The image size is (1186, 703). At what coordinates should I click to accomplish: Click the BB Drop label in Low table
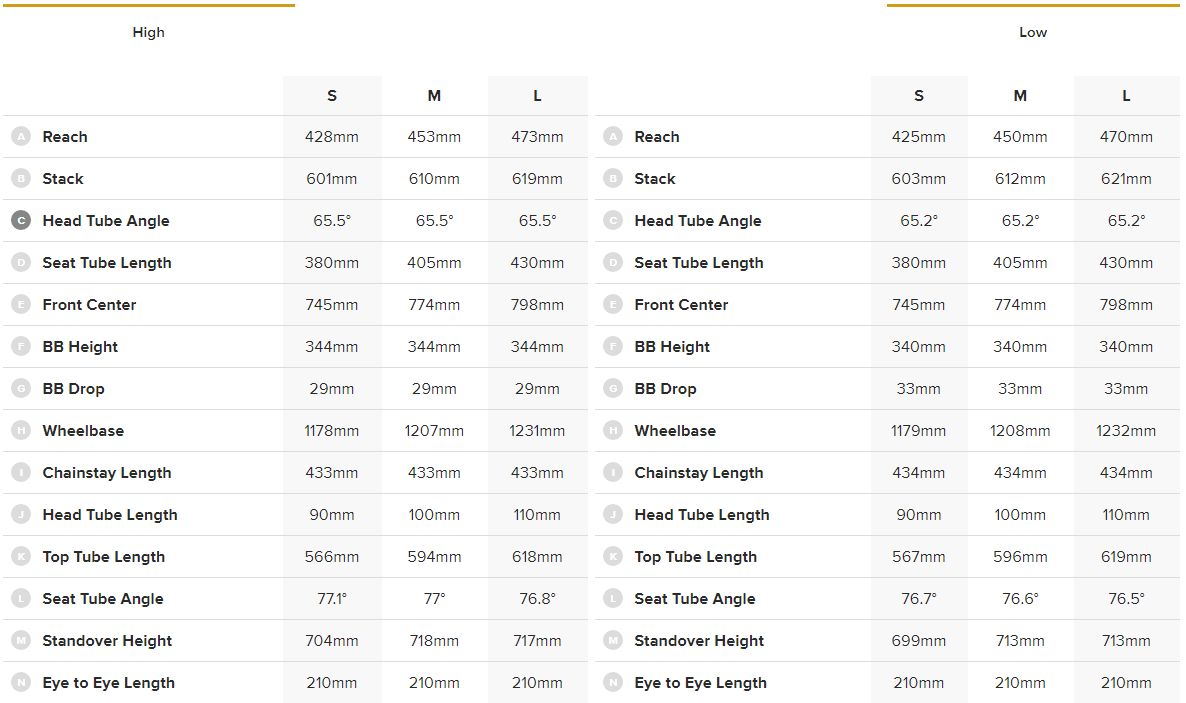click(665, 389)
